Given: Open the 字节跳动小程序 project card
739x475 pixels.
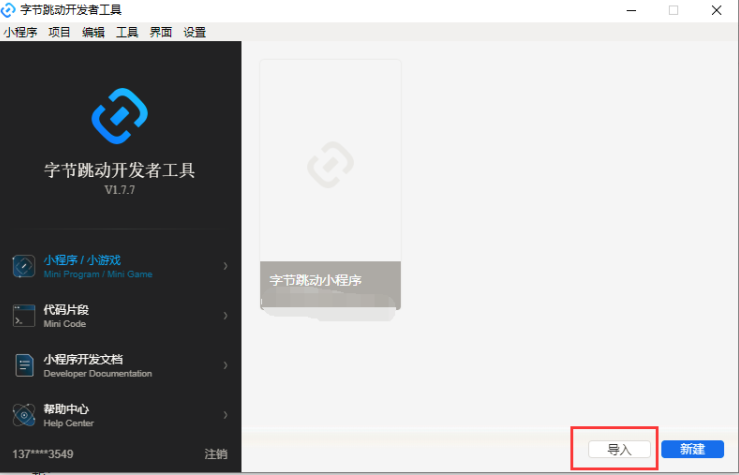Looking at the screenshot, I should [330, 185].
